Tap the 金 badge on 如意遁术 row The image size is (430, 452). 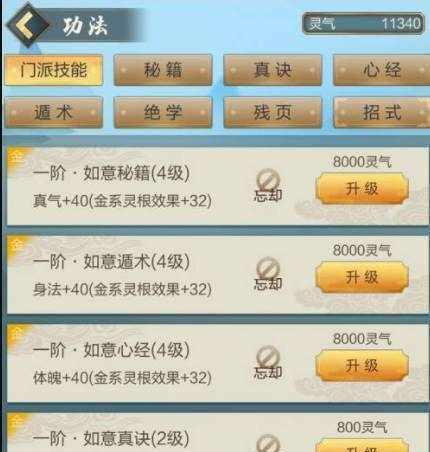(x=16, y=246)
